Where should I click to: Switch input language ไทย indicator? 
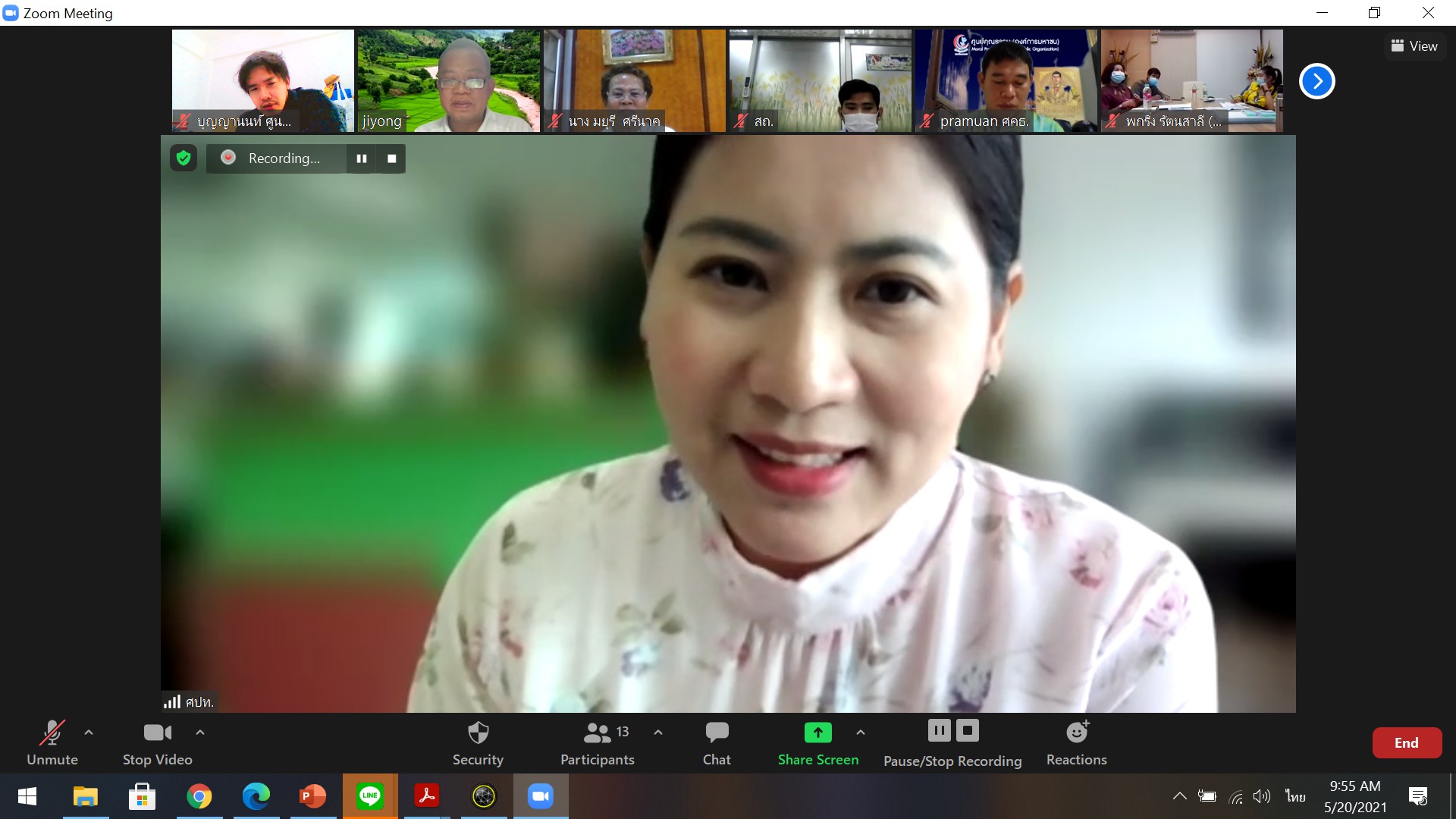(x=1295, y=796)
